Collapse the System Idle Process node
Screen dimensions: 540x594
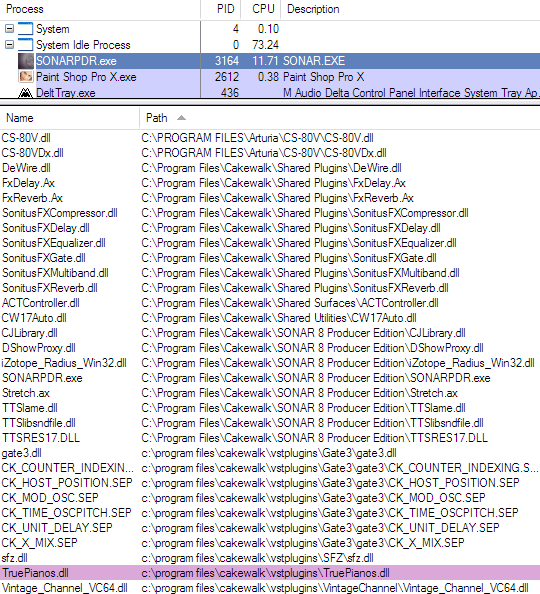point(9,45)
